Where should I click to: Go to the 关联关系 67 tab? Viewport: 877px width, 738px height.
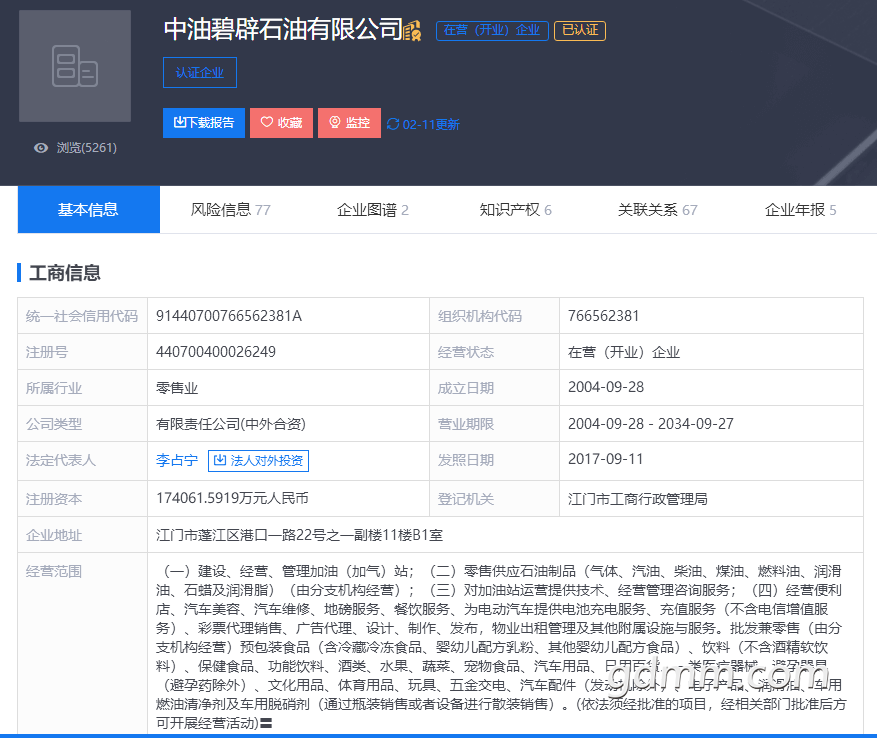click(x=657, y=210)
